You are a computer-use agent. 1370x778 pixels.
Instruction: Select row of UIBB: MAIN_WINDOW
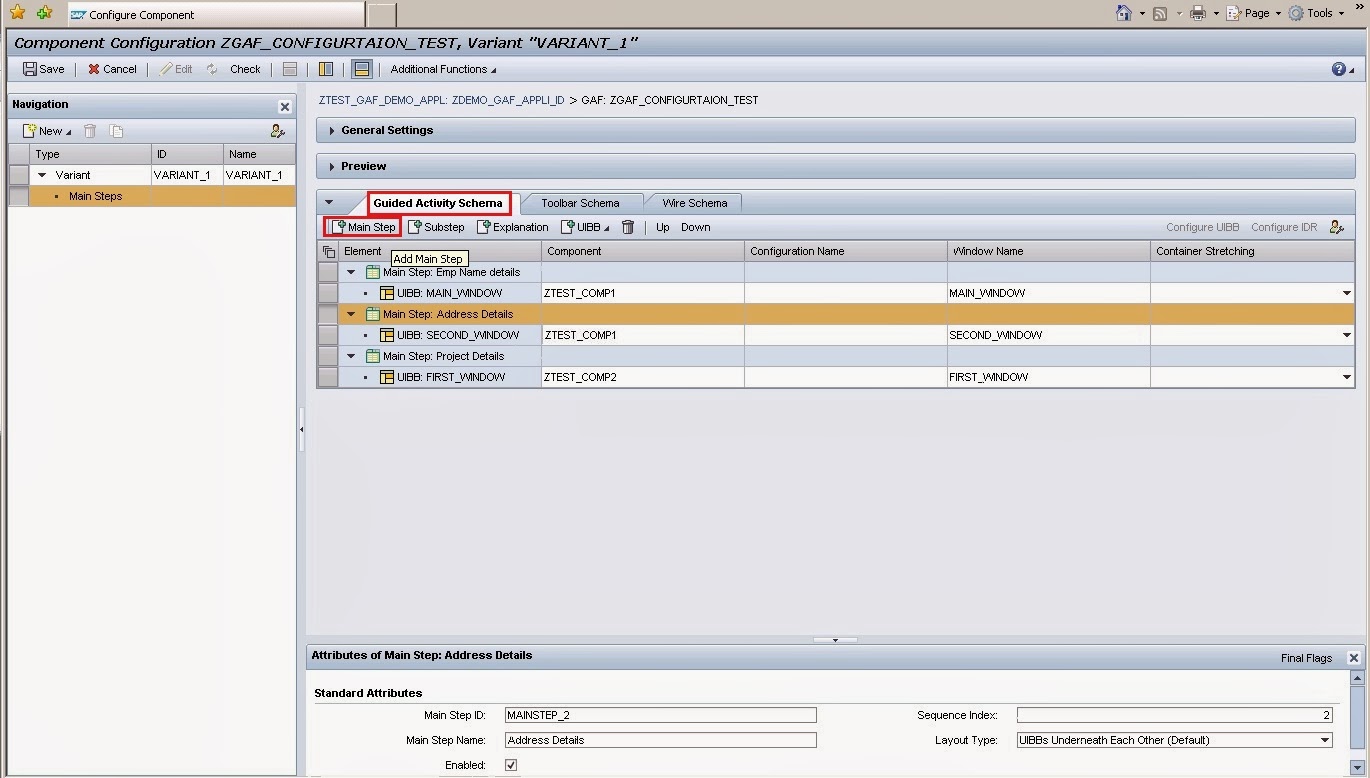(x=327, y=293)
